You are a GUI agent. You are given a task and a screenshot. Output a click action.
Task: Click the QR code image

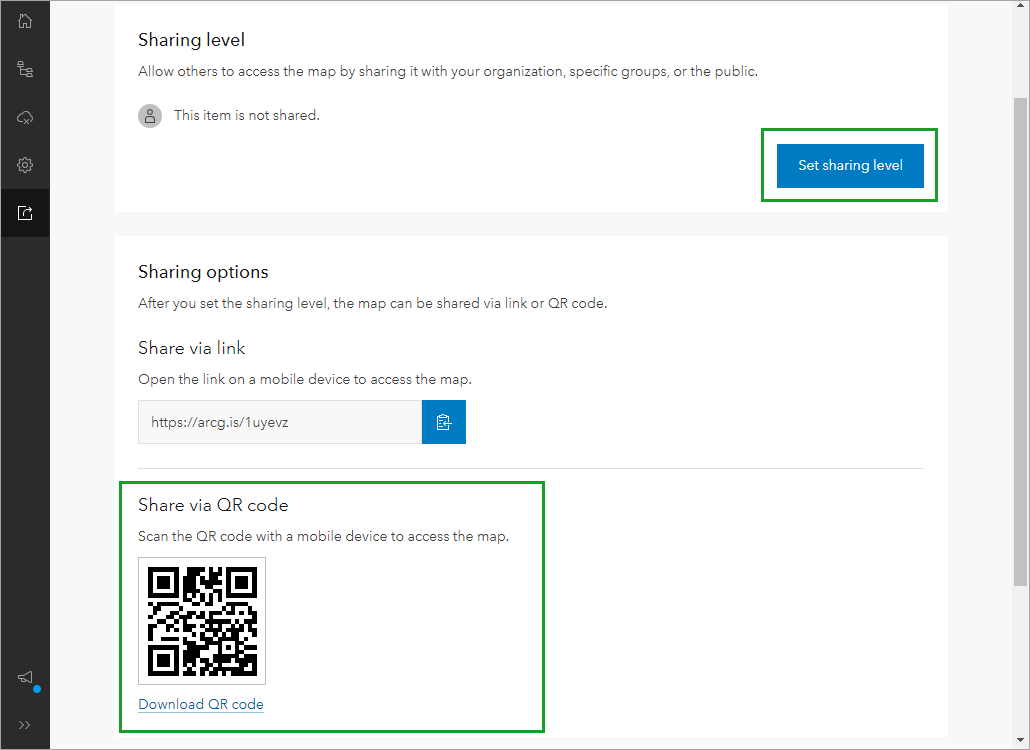tap(202, 621)
